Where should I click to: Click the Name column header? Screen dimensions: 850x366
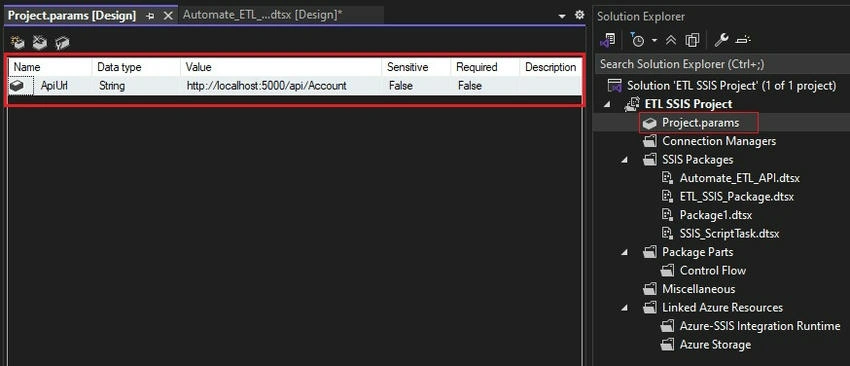click(50, 67)
